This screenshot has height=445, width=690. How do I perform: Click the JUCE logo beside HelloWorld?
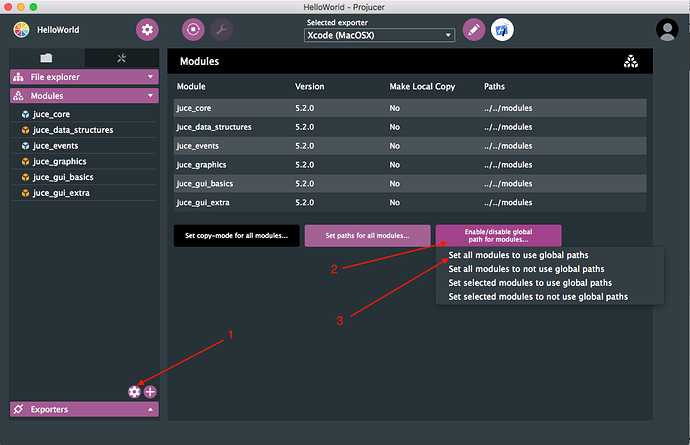[x=21, y=29]
